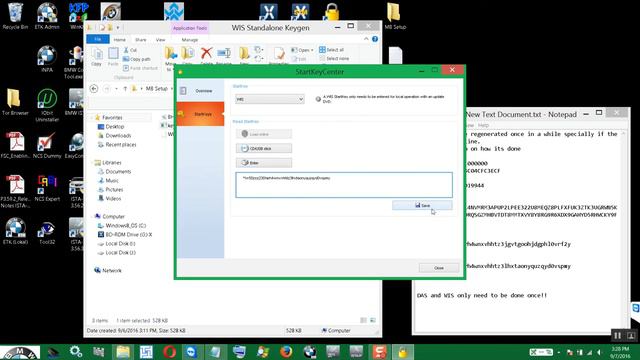Switch to large icons view in Explorer status bar

tap(373, 320)
